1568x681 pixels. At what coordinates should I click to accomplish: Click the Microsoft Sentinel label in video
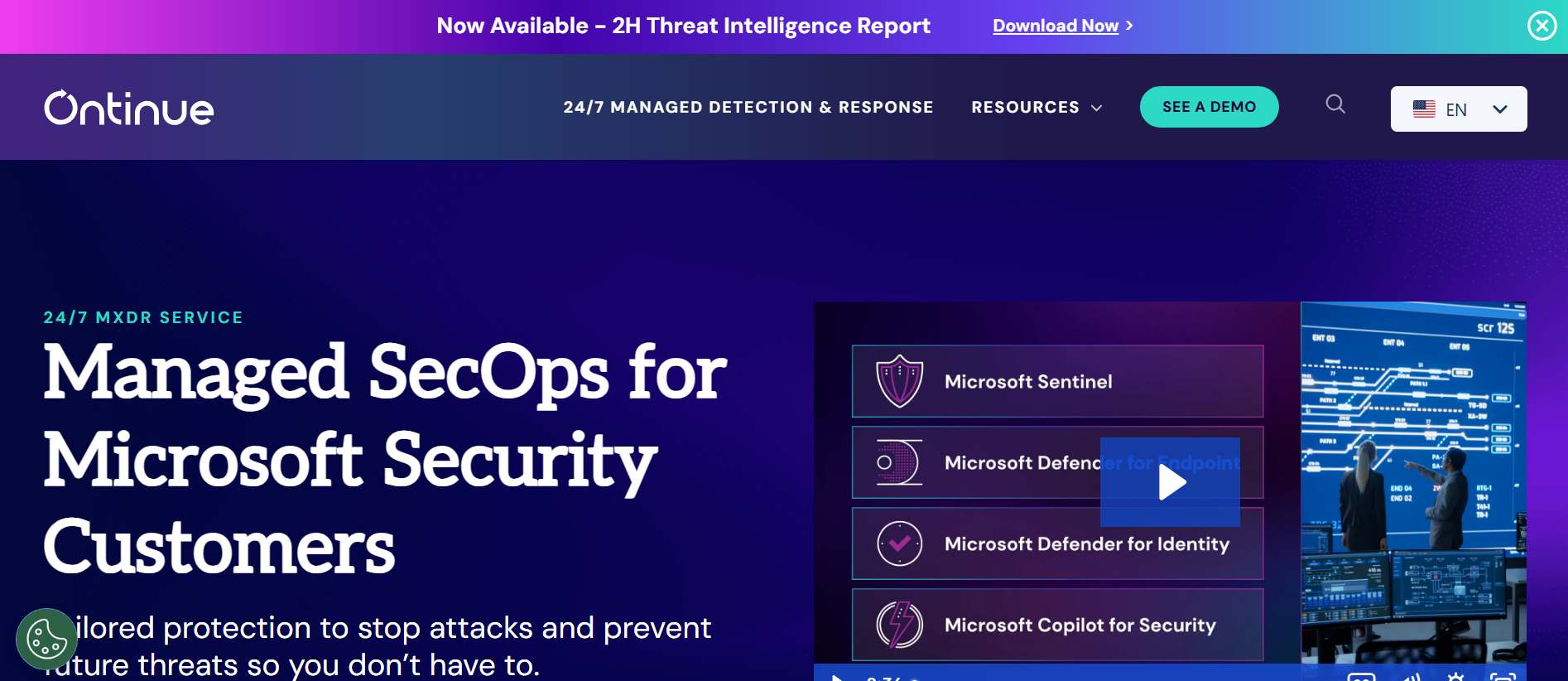(1028, 382)
